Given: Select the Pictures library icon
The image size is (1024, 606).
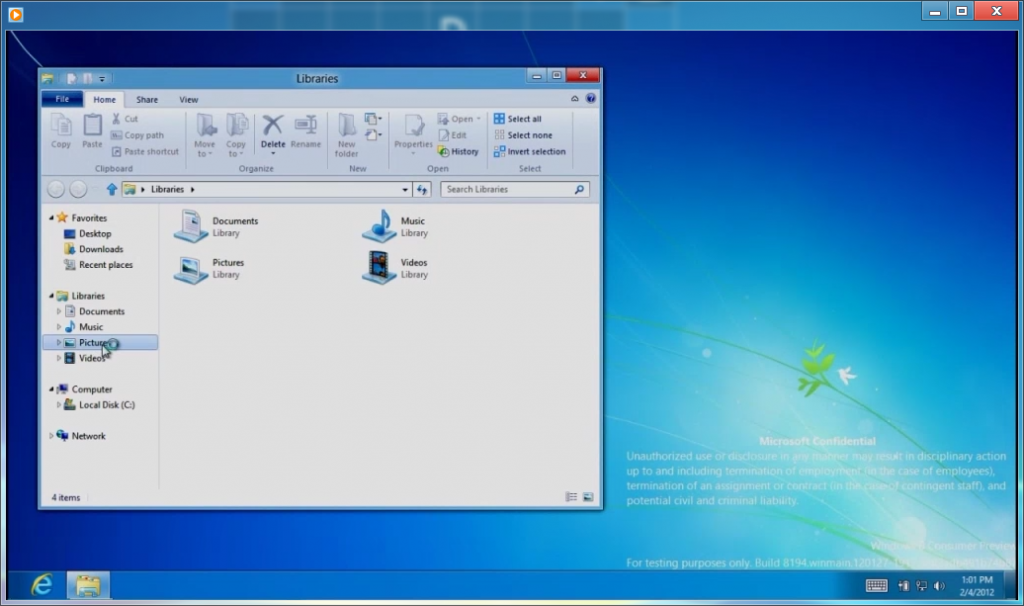Looking at the screenshot, I should pyautogui.click(x=191, y=268).
